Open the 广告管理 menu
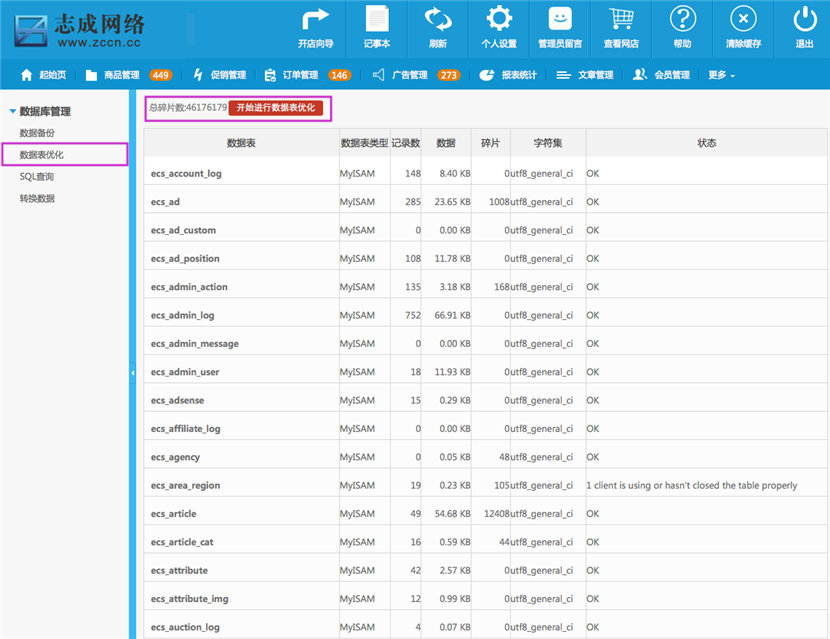 point(409,75)
